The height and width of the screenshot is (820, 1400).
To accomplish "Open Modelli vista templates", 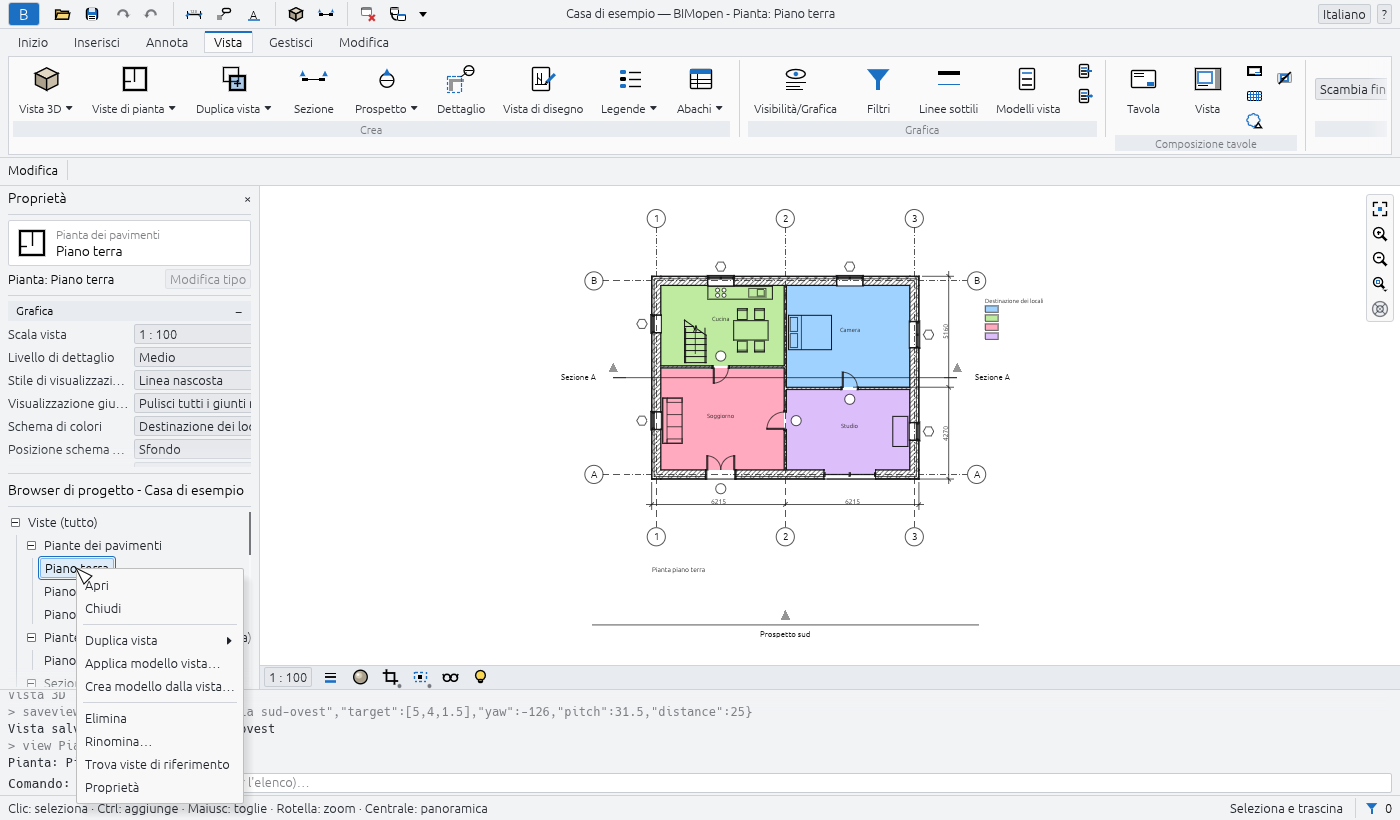I will point(1028,91).
